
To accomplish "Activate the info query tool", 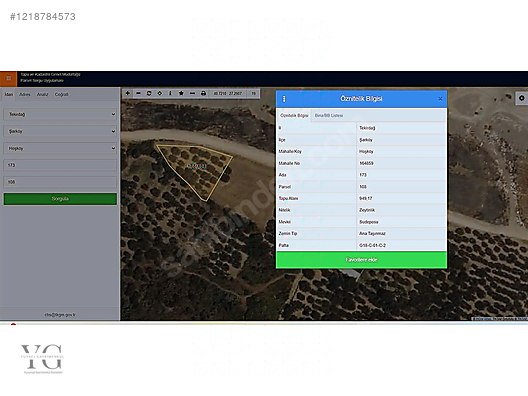I will coord(170,93).
